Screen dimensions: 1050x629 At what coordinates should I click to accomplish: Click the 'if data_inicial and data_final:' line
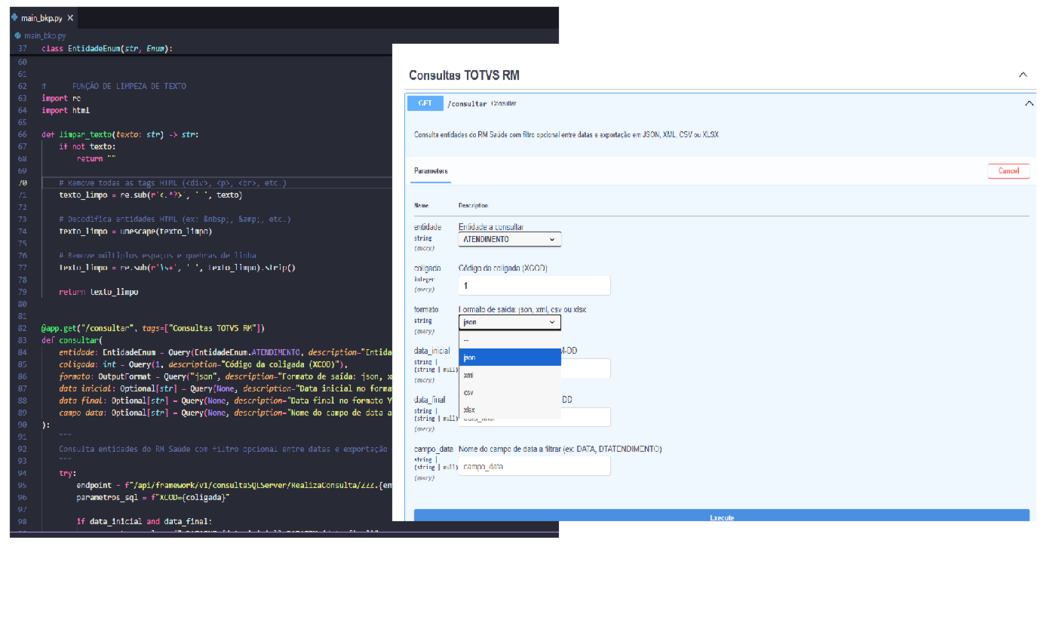[144, 521]
